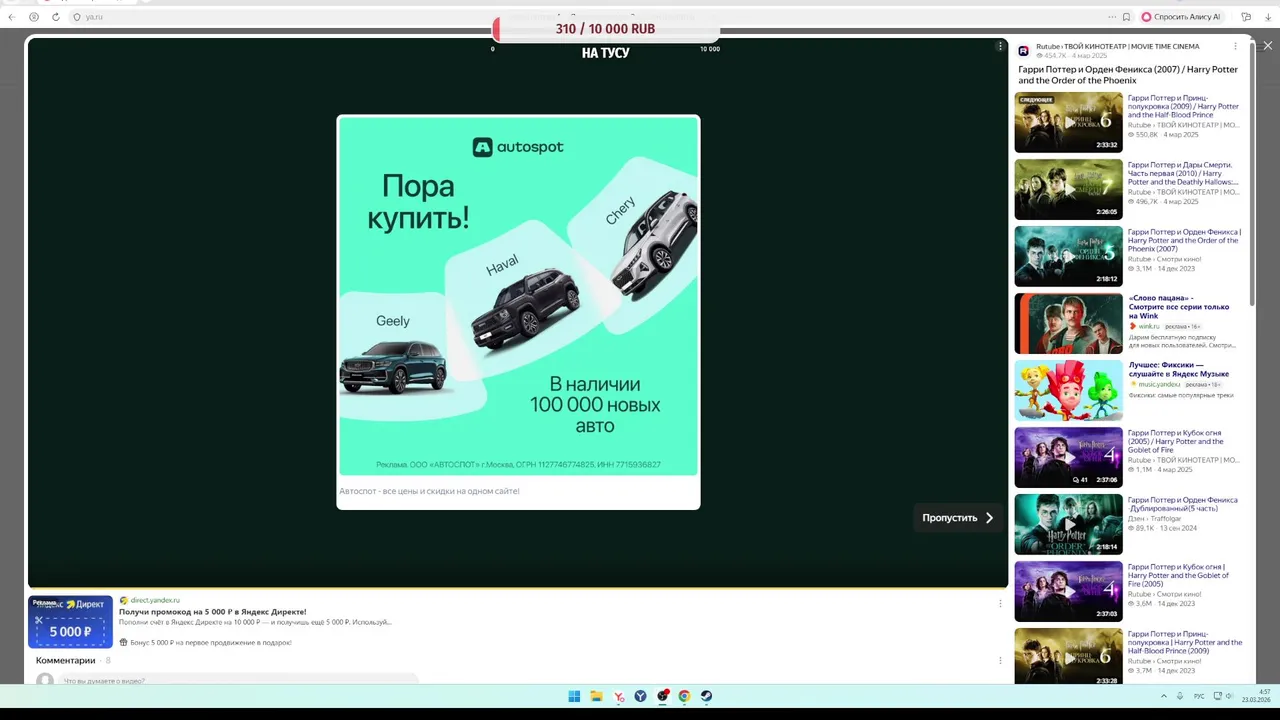Open the video player three-dot options
1280x720 pixels.
pyautogui.click(x=999, y=46)
